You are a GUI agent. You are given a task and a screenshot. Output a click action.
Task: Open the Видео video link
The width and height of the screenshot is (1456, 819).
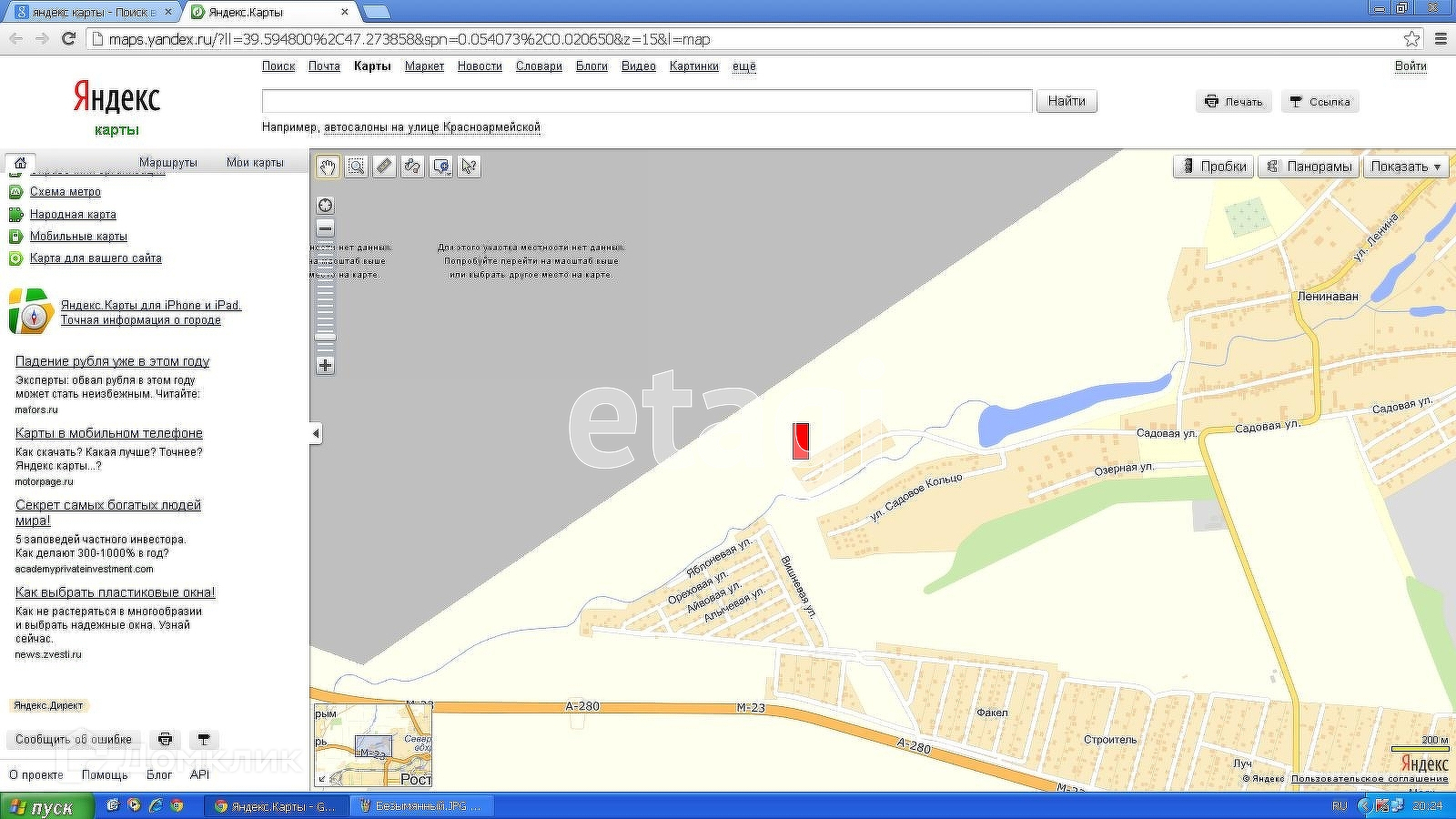coord(639,66)
